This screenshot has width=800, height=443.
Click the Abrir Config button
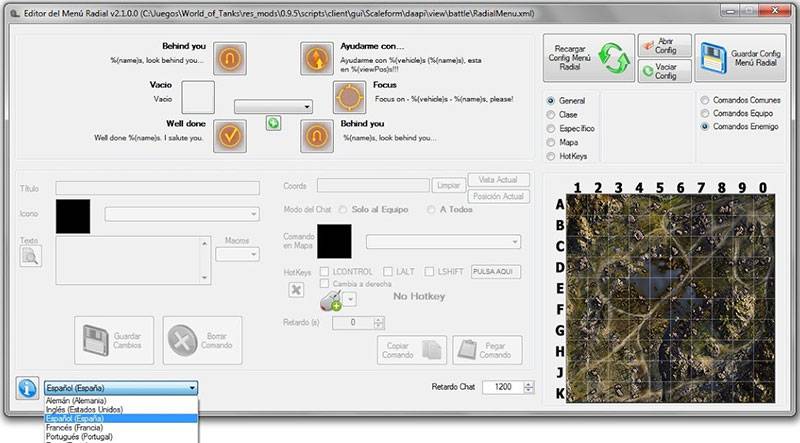[x=665, y=47]
